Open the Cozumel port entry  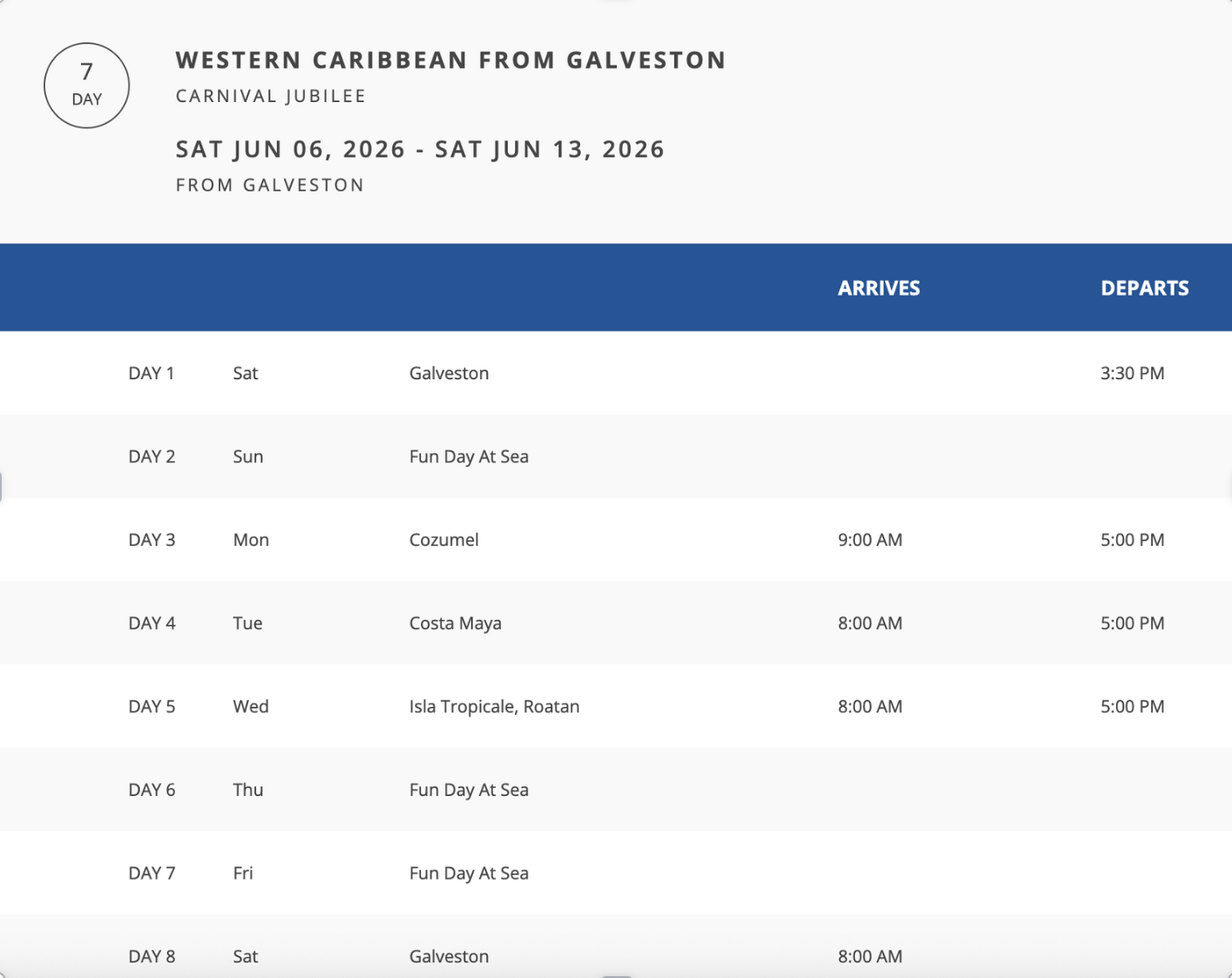tap(443, 540)
